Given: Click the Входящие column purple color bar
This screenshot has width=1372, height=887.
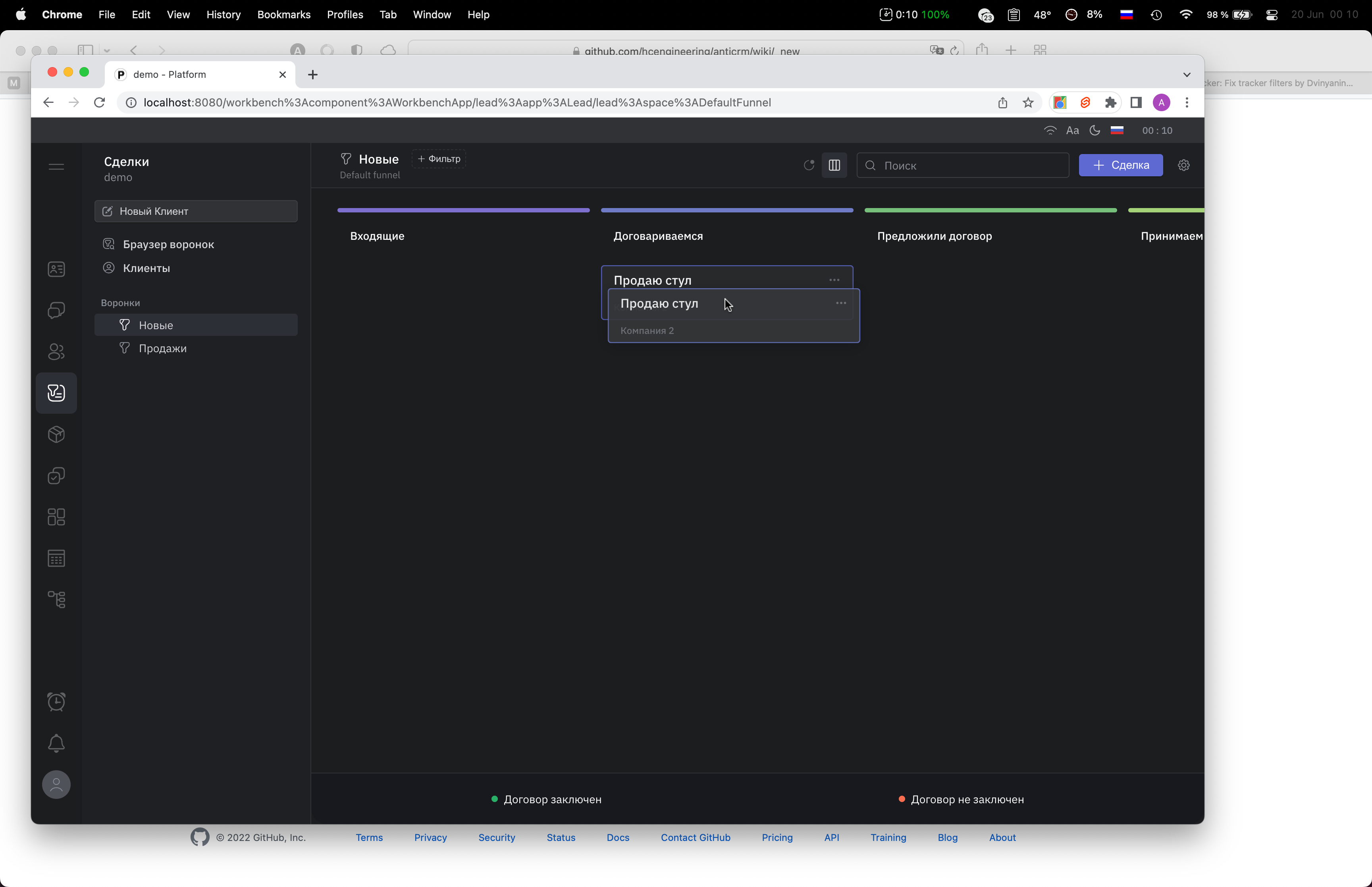Looking at the screenshot, I should 463,210.
